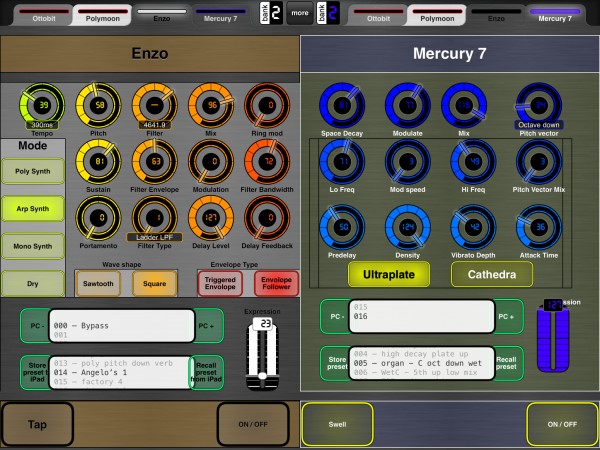Screen dimensions: 600x450
Task: Click the Predelay knob
Action: click(342, 227)
